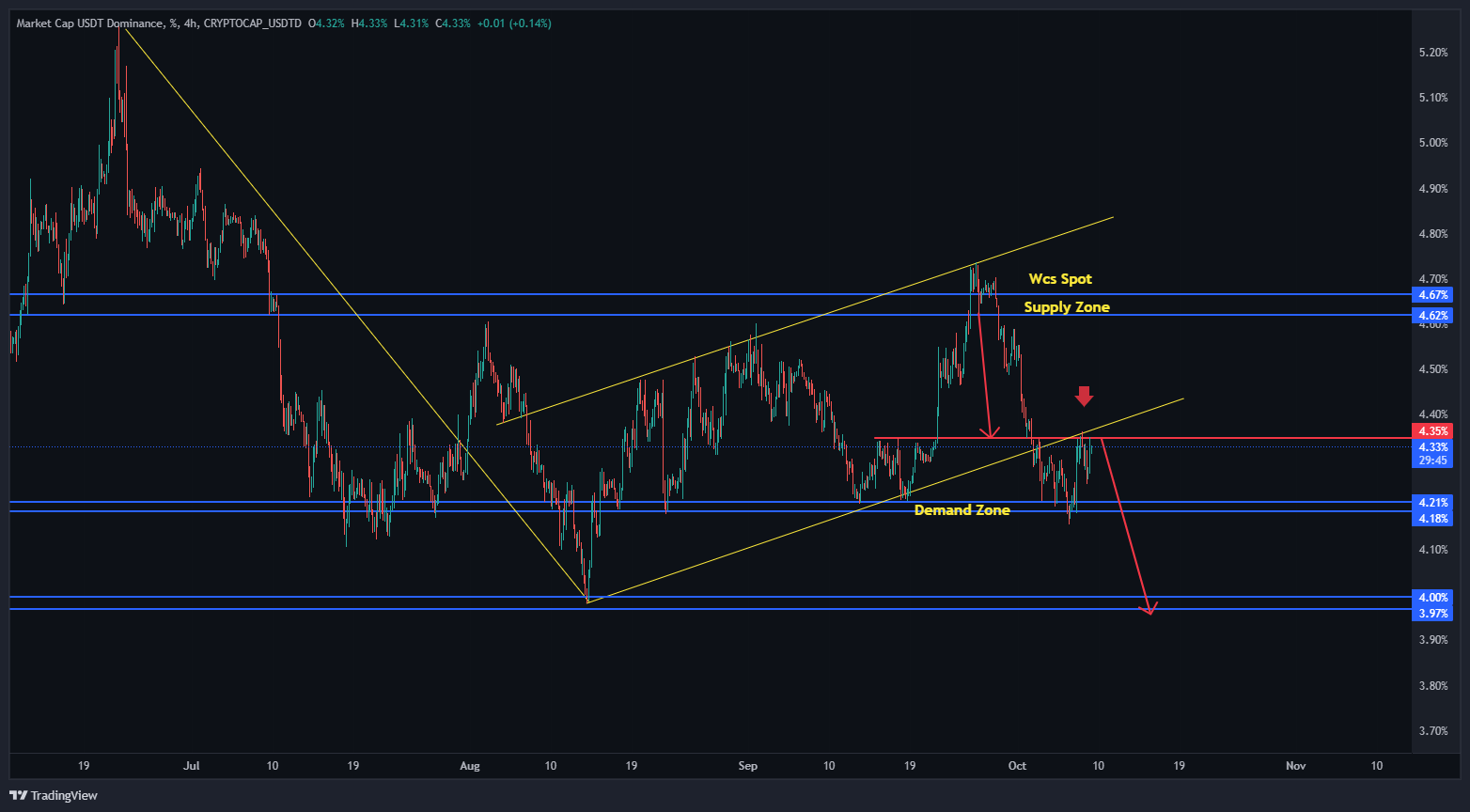
Task: Click the red down arrow marker
Action: point(1084,396)
